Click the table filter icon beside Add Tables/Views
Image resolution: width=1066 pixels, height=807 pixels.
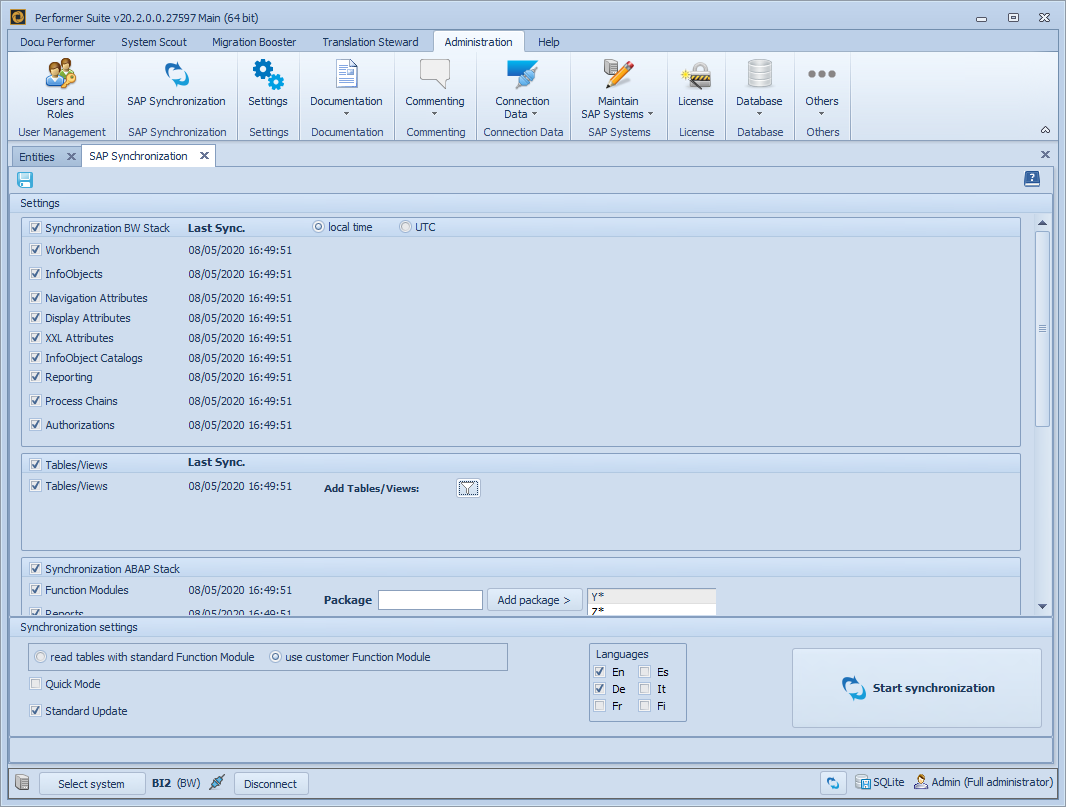click(468, 487)
